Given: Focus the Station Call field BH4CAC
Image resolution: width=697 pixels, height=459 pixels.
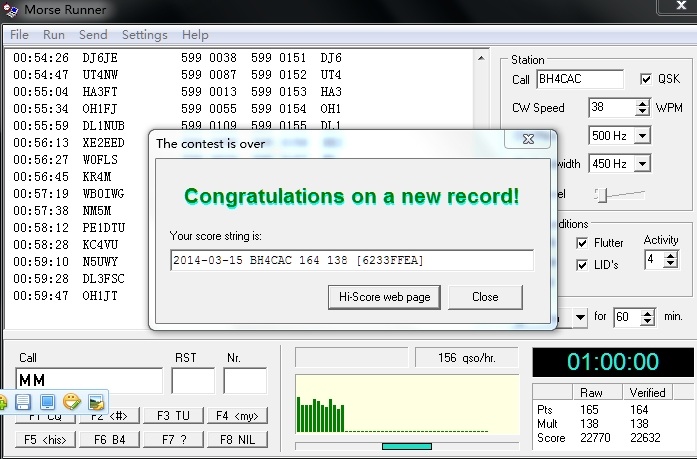Looking at the screenshot, I should tap(580, 79).
